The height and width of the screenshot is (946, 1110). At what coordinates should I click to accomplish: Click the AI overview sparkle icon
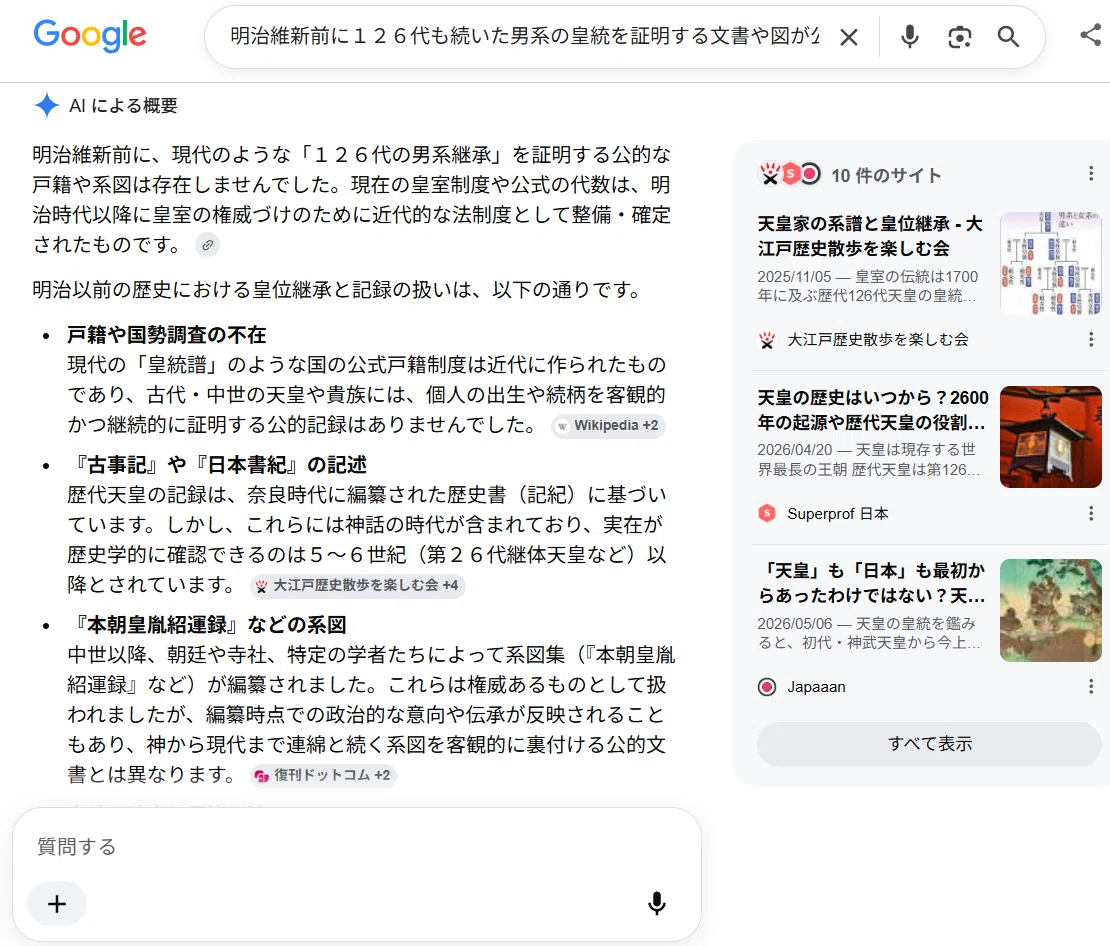point(47,106)
